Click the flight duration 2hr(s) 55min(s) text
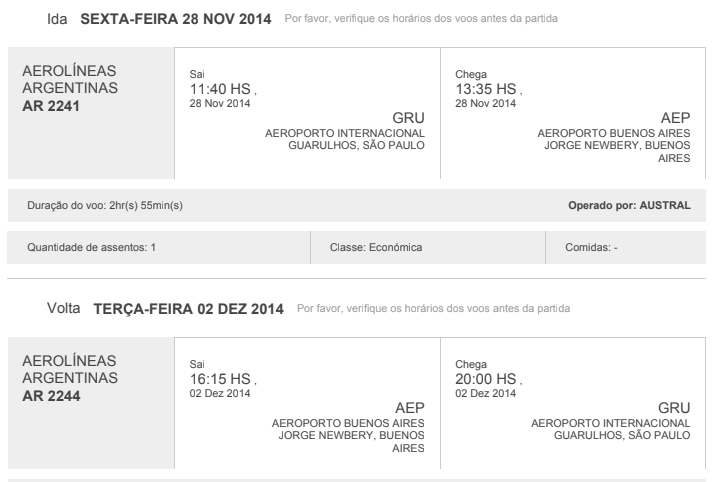712x482 pixels. [x=109, y=206]
